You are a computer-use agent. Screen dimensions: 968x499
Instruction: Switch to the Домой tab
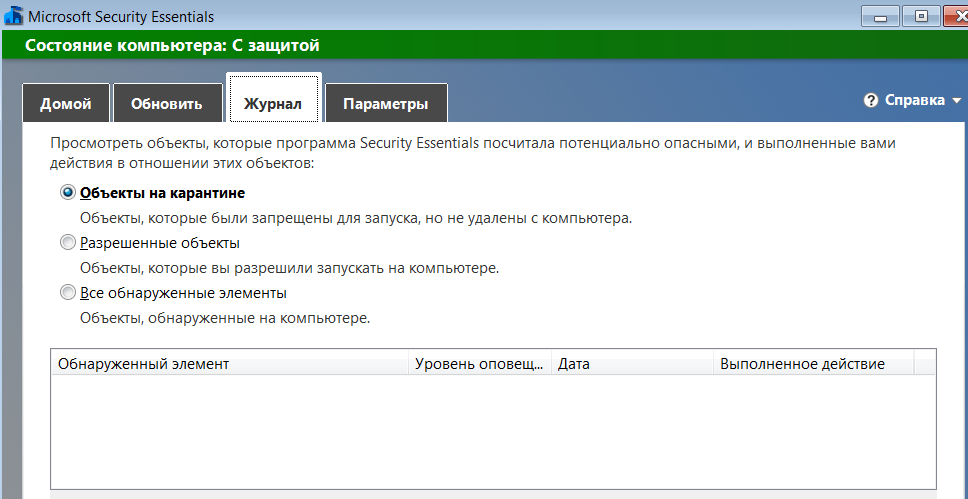(65, 103)
